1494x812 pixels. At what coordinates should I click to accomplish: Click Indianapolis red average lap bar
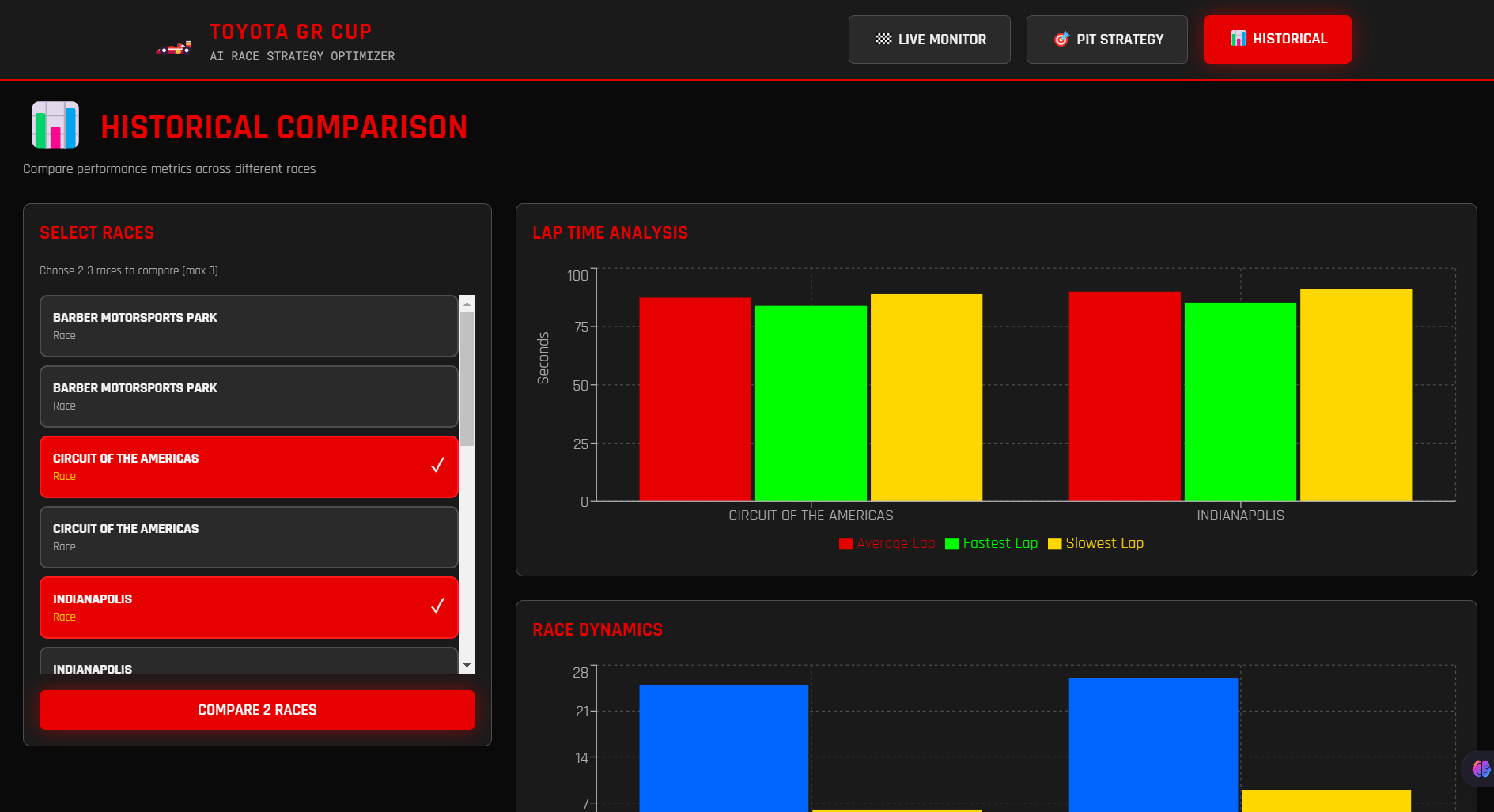[x=1125, y=396]
